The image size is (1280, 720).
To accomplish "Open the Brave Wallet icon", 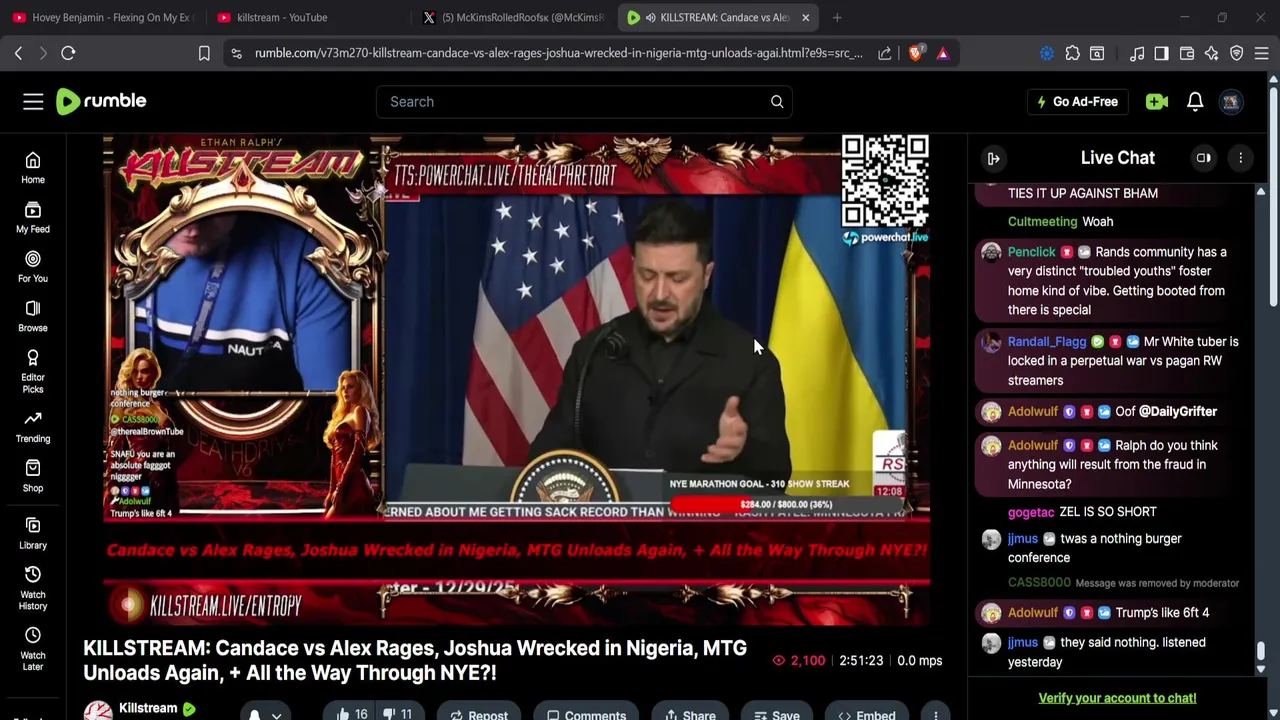I will click(x=1187, y=53).
